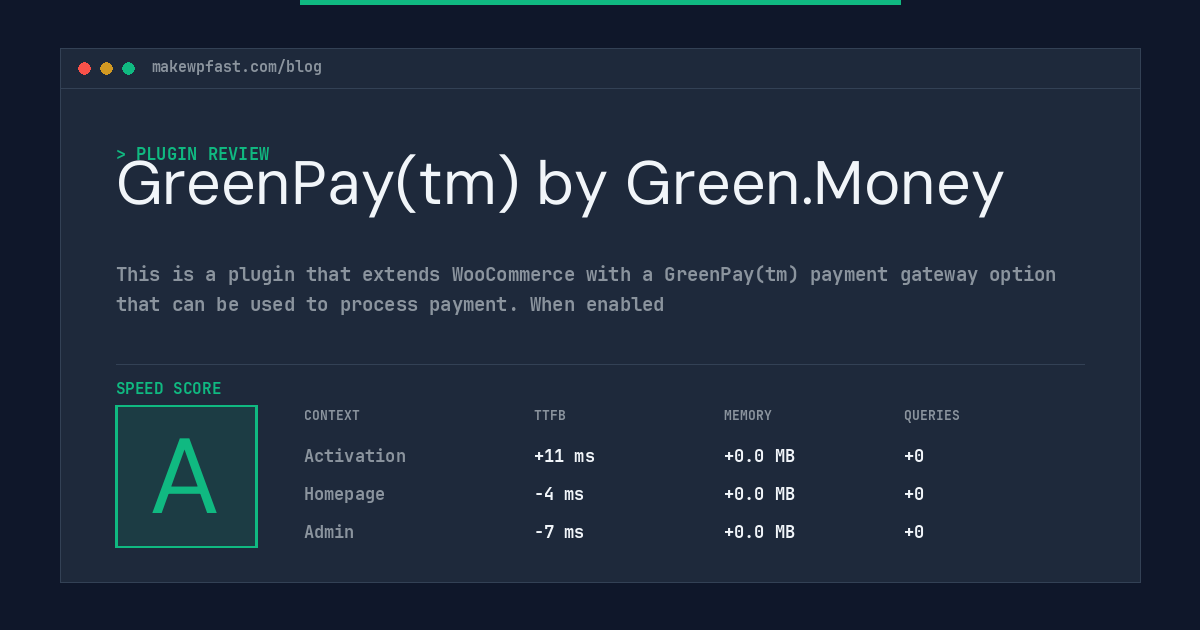This screenshot has height=630, width=1200.
Task: Click the Admin queries +0 value
Action: pos(914,532)
